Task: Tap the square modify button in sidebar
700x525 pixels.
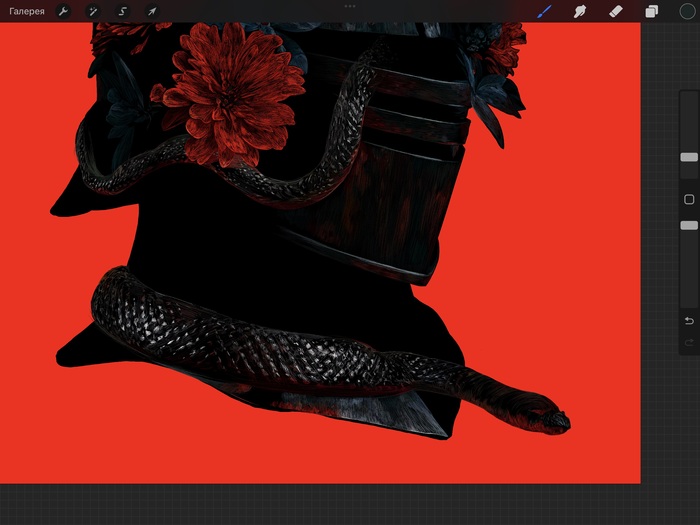Action: pyautogui.click(x=689, y=200)
